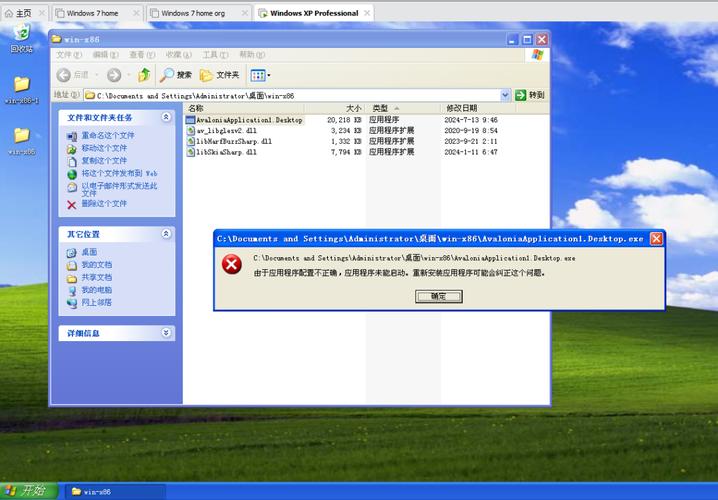Click the libSkiaSharp.dll file icon

(190, 152)
